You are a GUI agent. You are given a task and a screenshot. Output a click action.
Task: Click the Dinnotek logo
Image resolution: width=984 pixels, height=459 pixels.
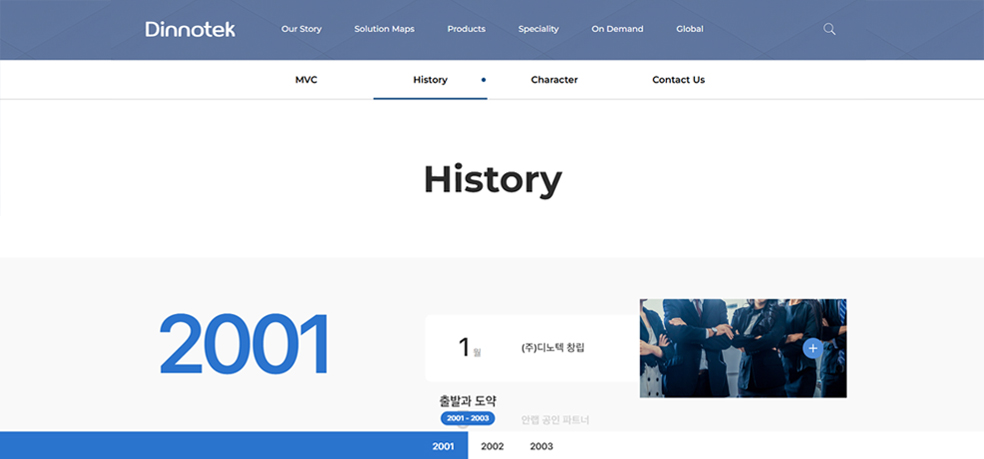pyautogui.click(x=190, y=29)
